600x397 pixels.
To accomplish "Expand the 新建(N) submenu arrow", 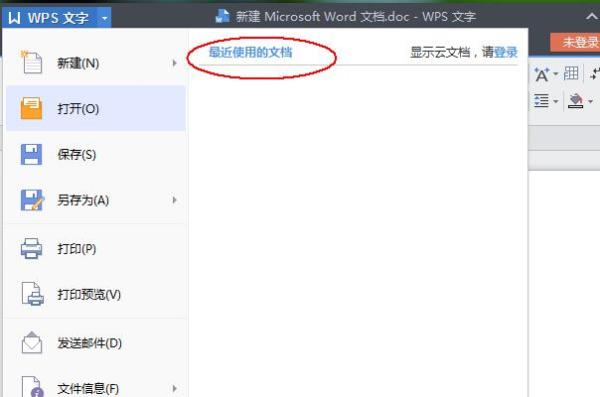I will click(174, 63).
